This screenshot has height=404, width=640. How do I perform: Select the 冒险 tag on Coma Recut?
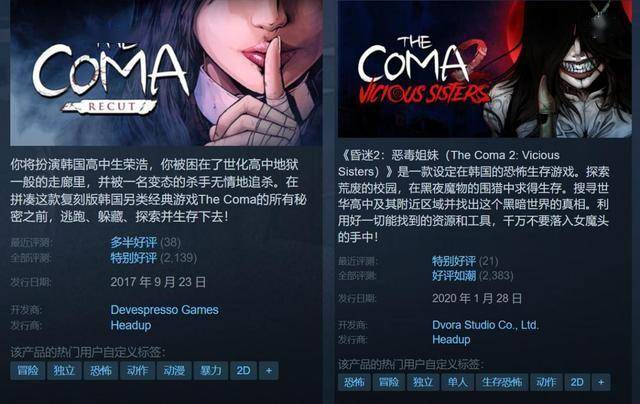tap(27, 371)
